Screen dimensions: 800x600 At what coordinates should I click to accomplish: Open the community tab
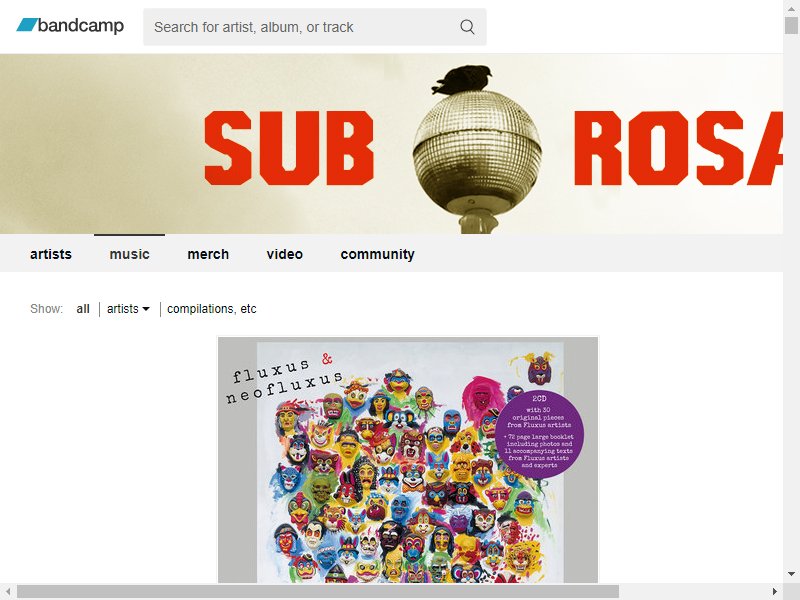point(378,254)
